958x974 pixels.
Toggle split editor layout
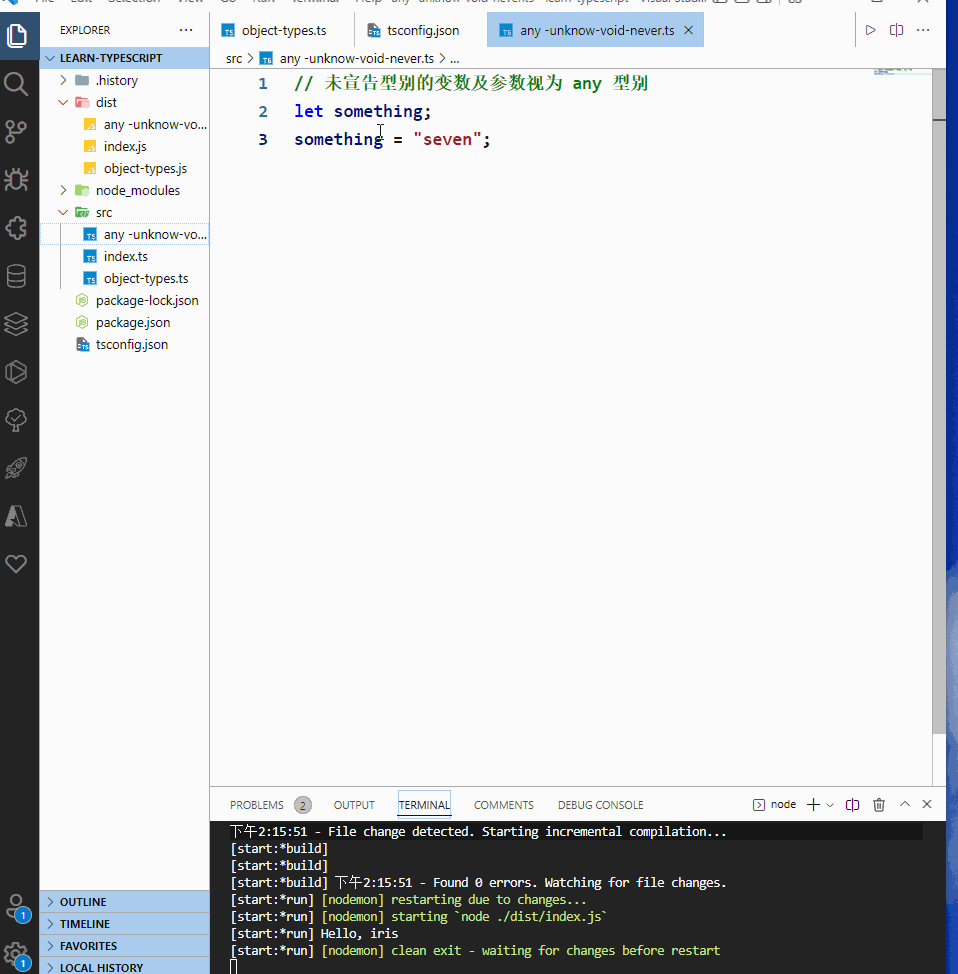[x=896, y=30]
